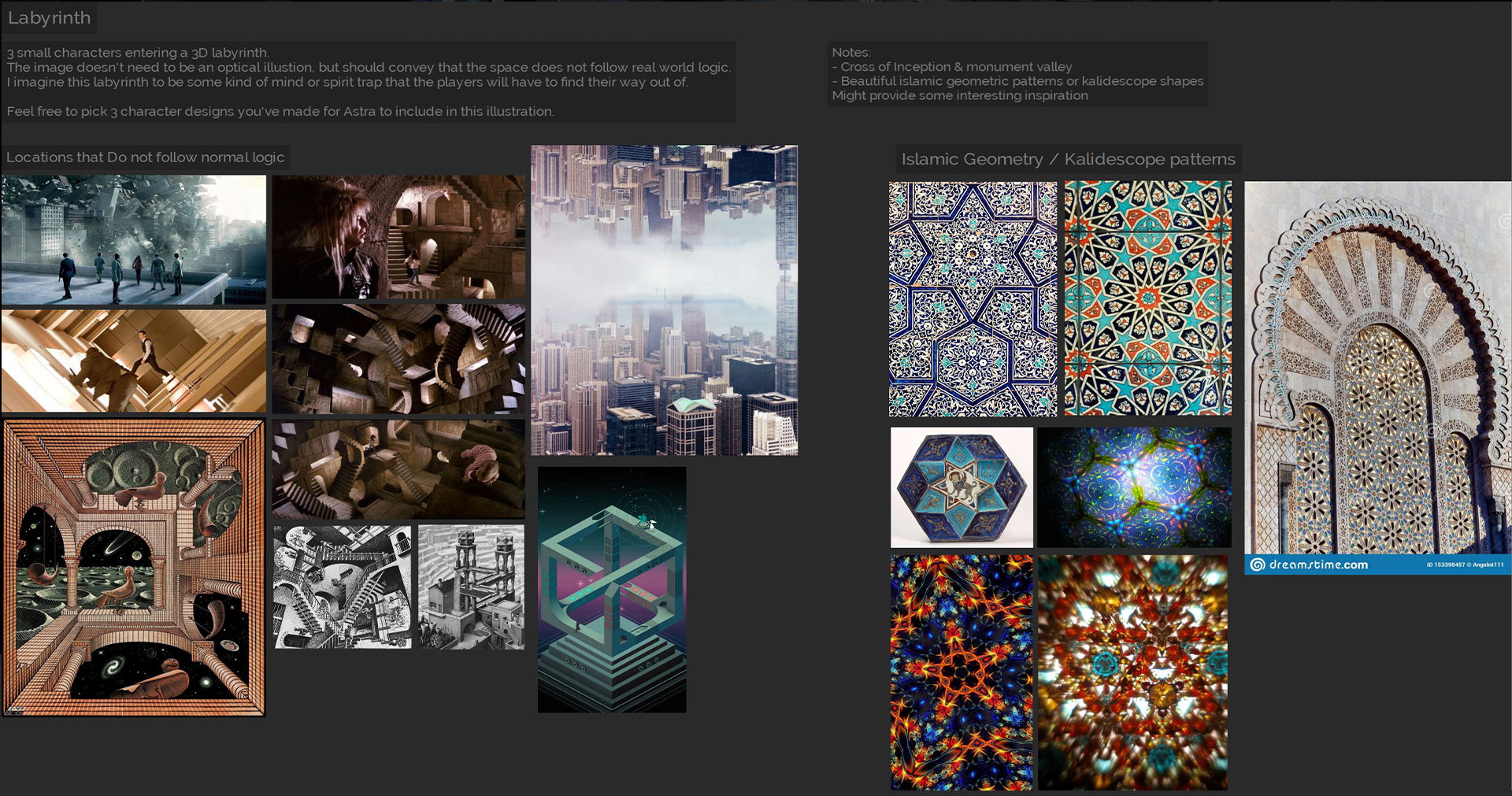Select the "Labyrinth" title header
Image resolution: width=1512 pixels, height=796 pixels.
[x=50, y=17]
